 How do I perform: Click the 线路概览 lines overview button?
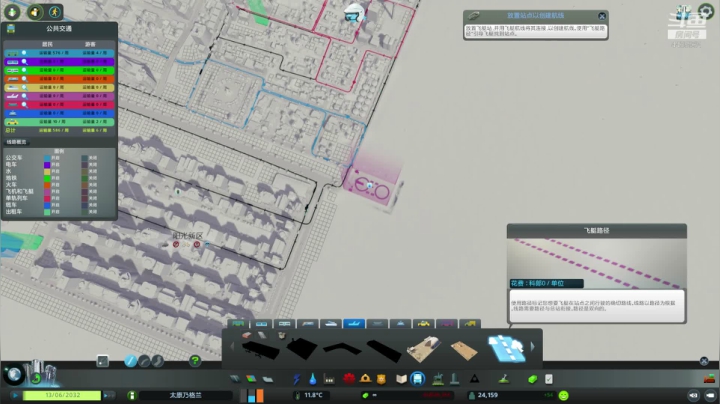tap(16, 142)
